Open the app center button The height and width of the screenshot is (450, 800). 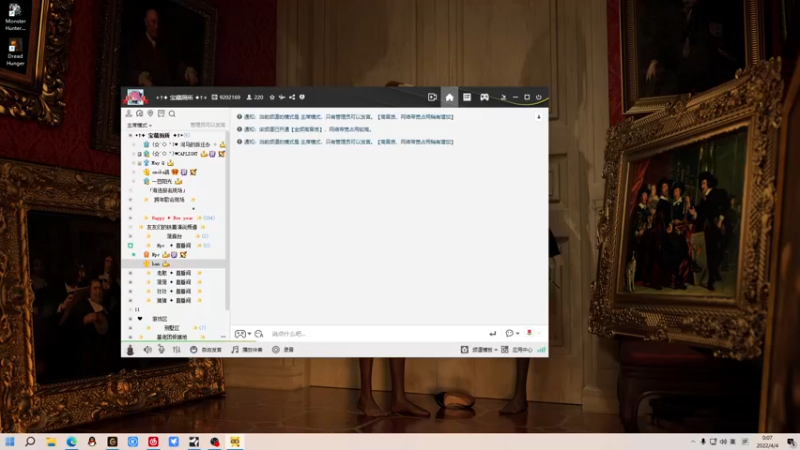(517, 349)
